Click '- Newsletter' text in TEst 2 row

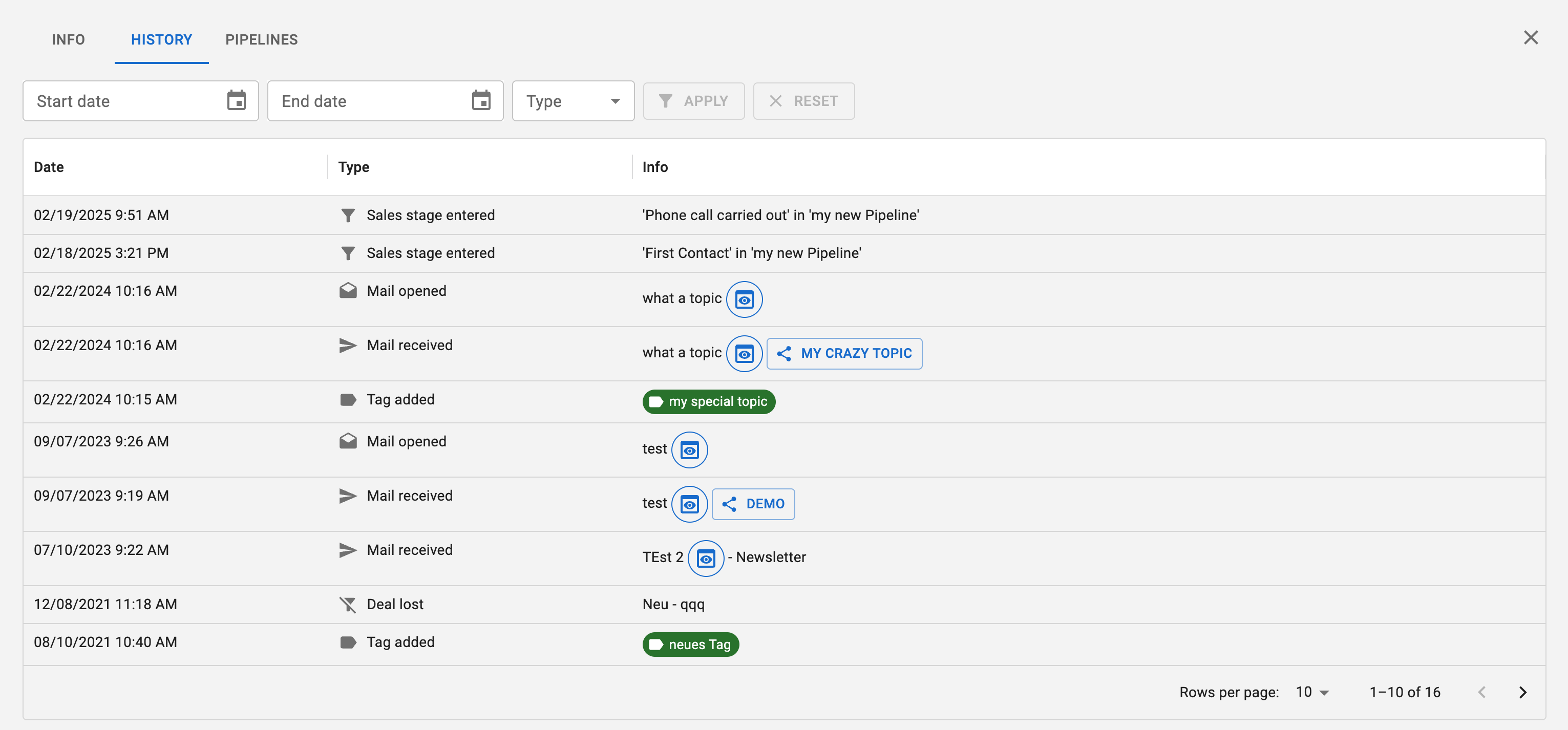point(767,558)
